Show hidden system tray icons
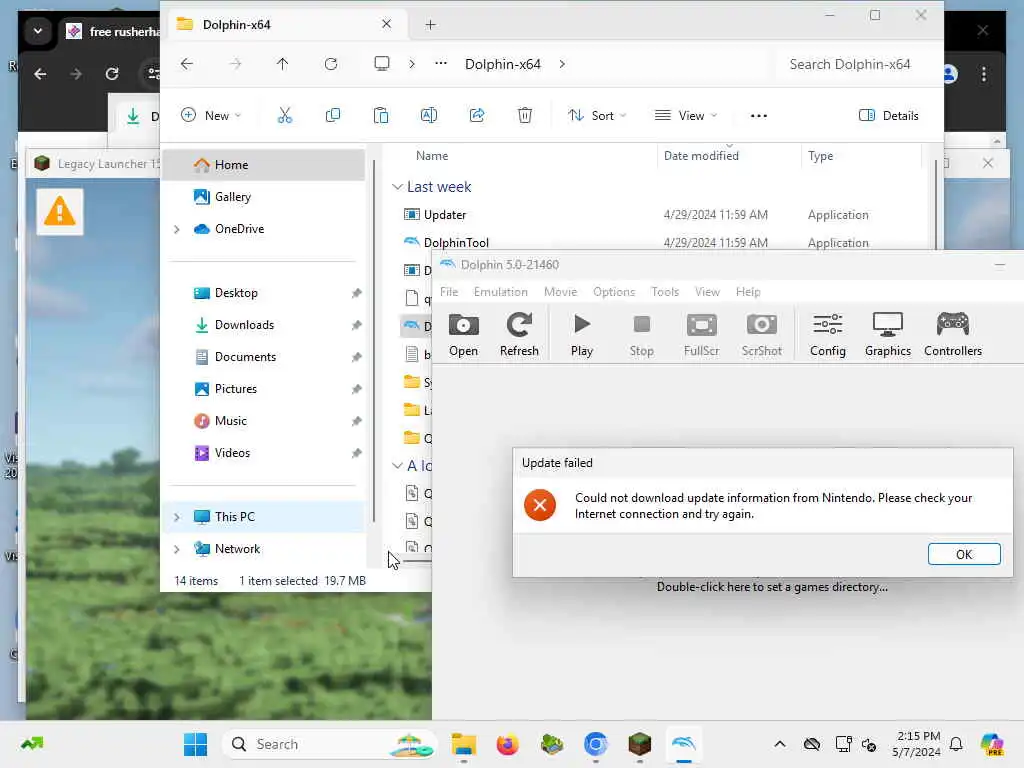The image size is (1024, 768). click(x=780, y=744)
